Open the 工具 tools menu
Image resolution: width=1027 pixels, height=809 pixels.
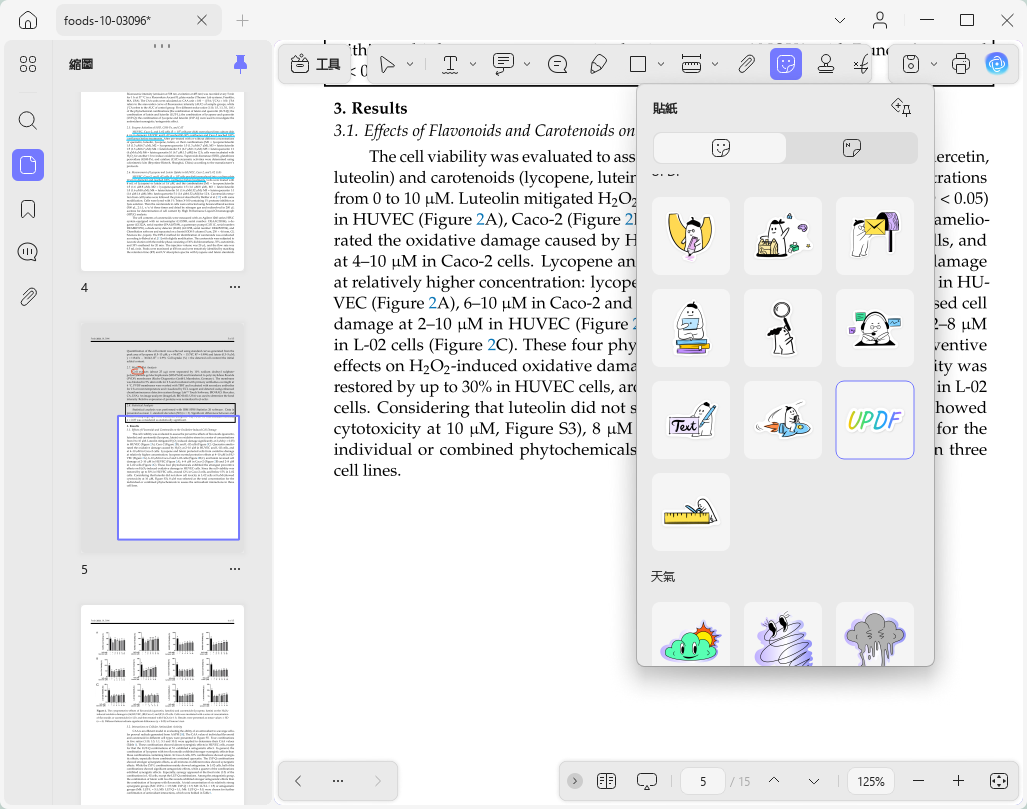[x=316, y=64]
